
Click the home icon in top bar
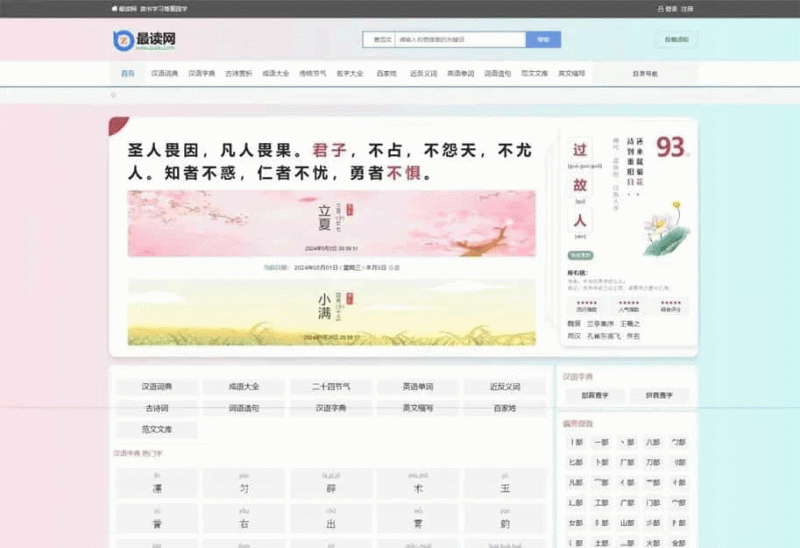[114, 9]
